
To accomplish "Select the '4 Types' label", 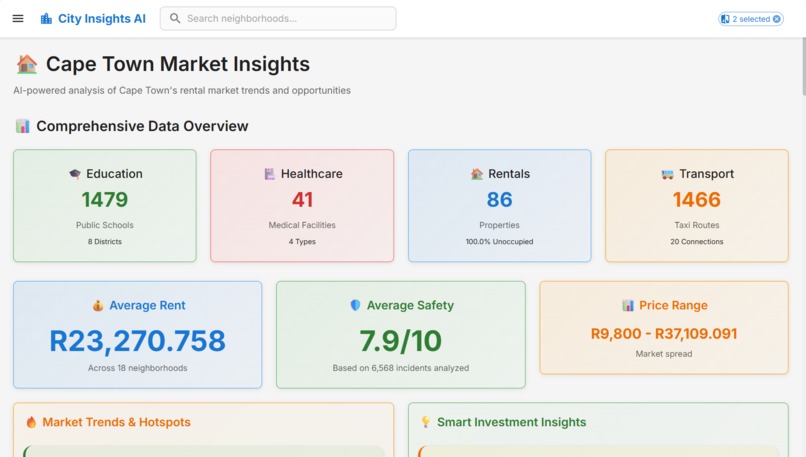I will coord(302,242).
